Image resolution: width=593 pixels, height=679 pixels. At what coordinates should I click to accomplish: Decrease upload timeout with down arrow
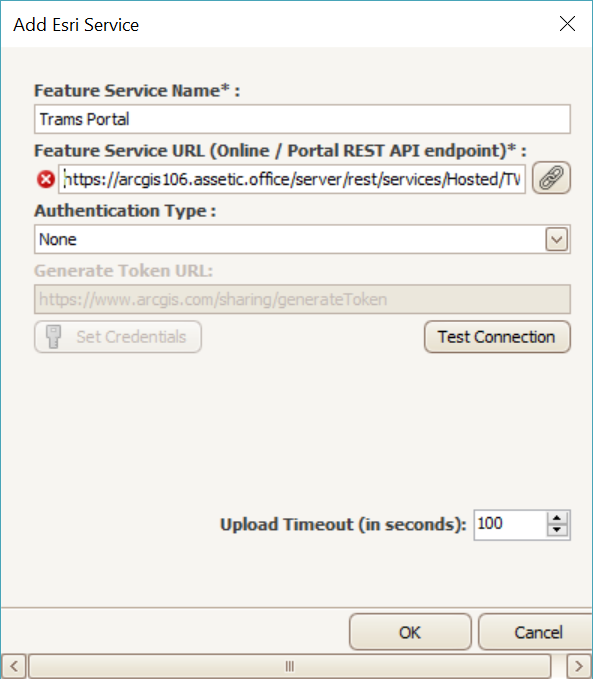(x=557, y=530)
